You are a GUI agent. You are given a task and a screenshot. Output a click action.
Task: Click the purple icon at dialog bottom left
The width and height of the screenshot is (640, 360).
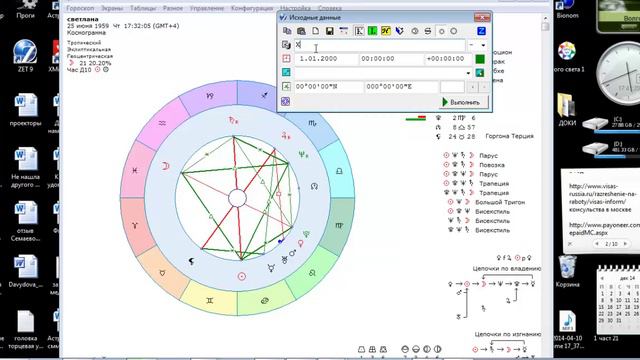(x=286, y=101)
